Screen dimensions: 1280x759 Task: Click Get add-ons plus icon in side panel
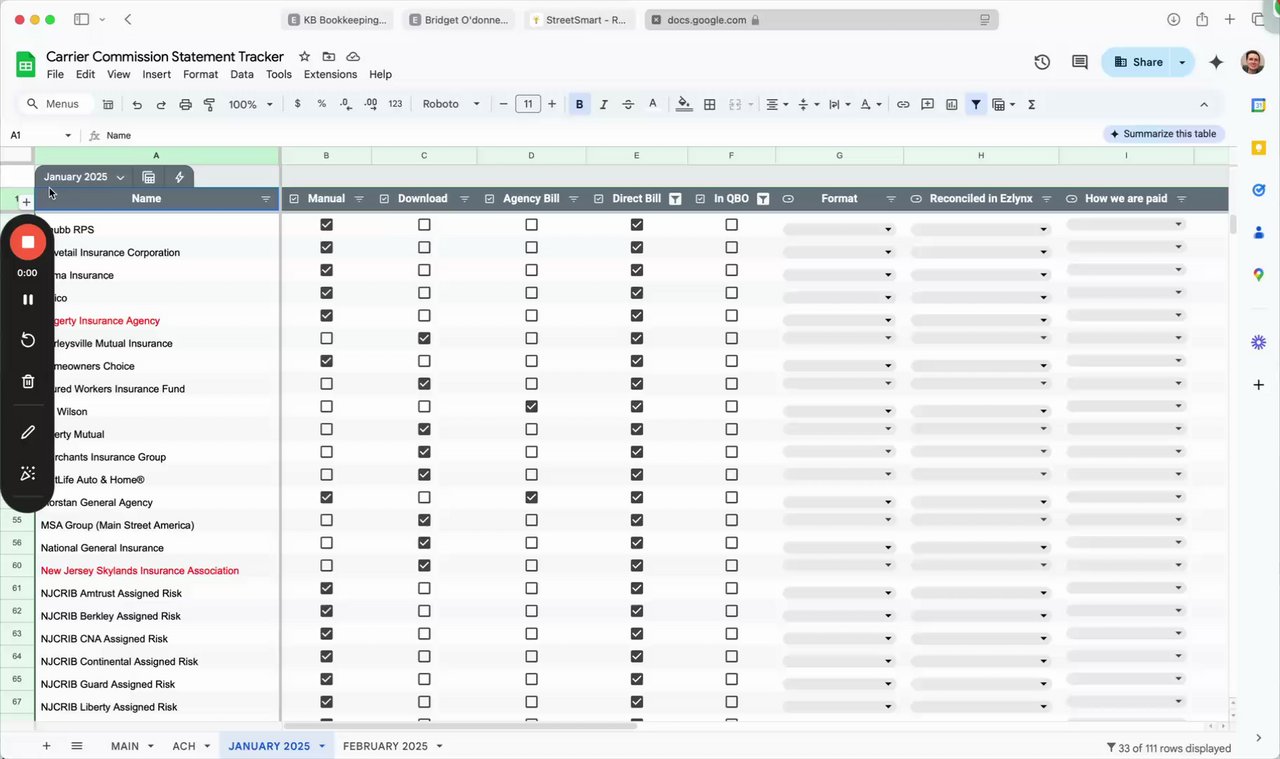click(x=1259, y=385)
